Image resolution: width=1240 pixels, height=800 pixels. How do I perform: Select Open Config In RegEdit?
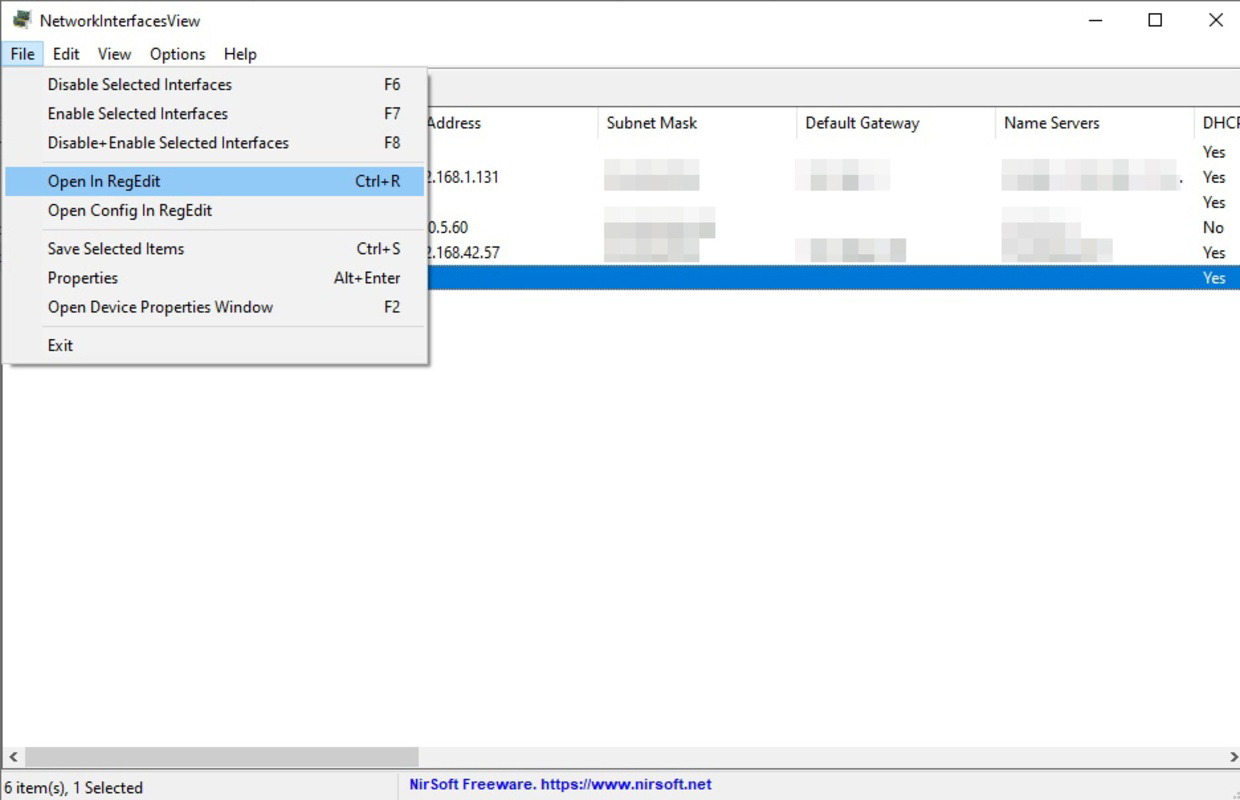click(215, 210)
